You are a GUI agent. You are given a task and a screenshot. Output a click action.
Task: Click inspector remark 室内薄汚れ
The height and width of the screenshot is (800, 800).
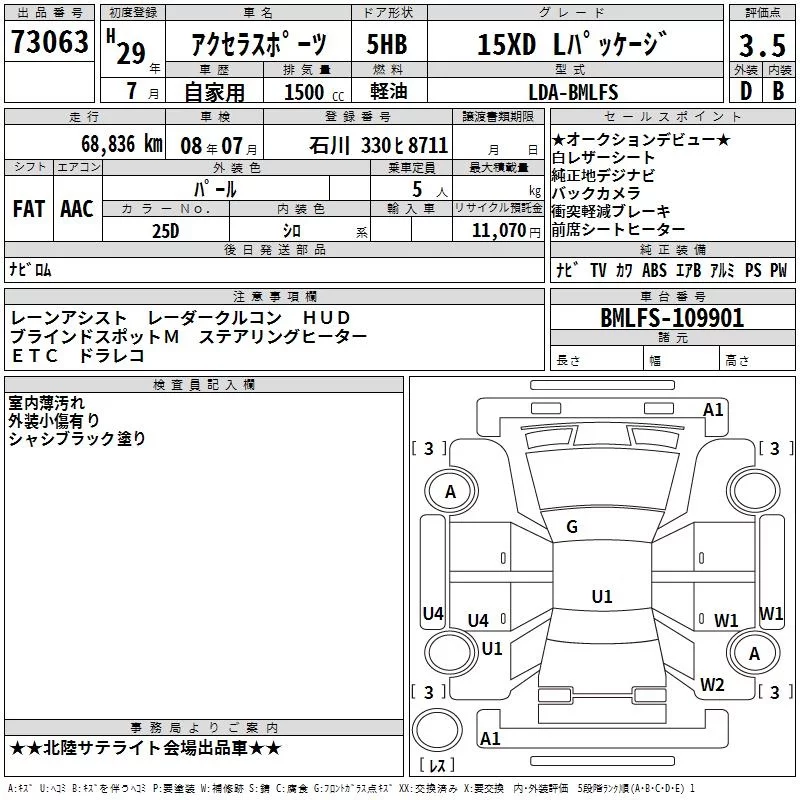pos(46,403)
